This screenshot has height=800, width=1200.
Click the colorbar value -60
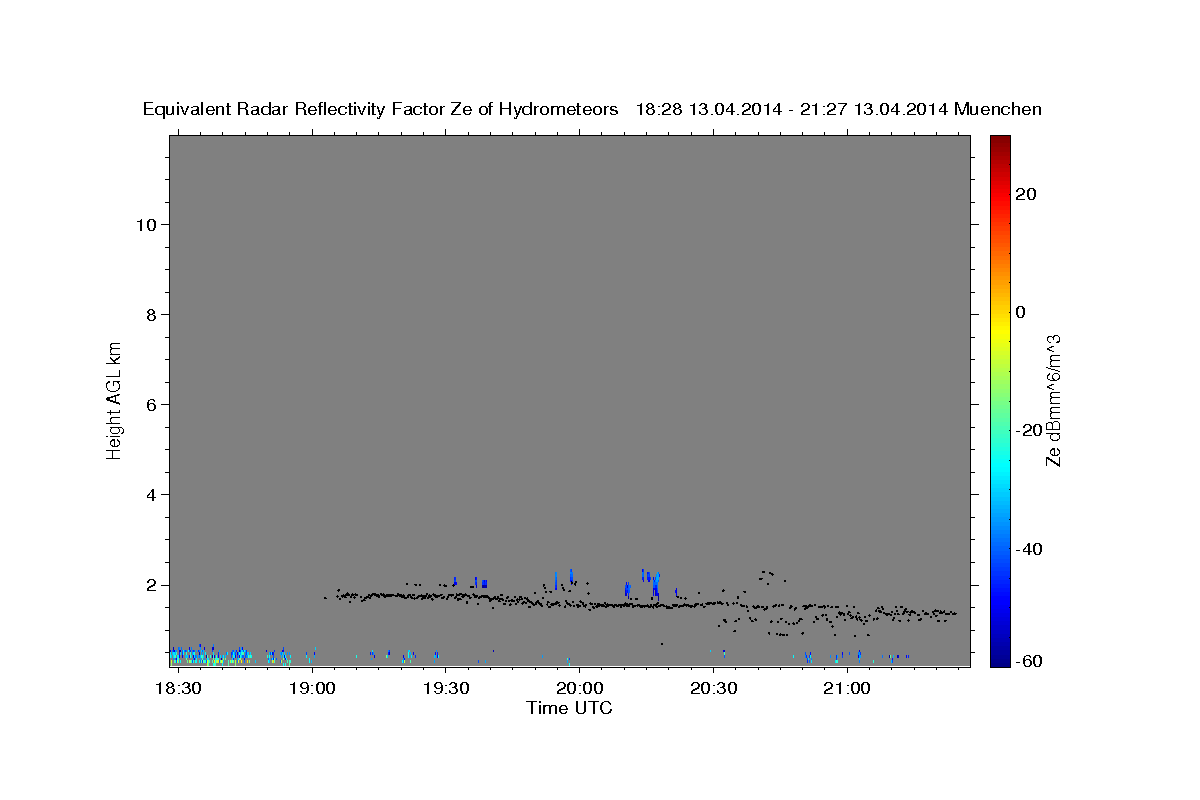(1029, 661)
